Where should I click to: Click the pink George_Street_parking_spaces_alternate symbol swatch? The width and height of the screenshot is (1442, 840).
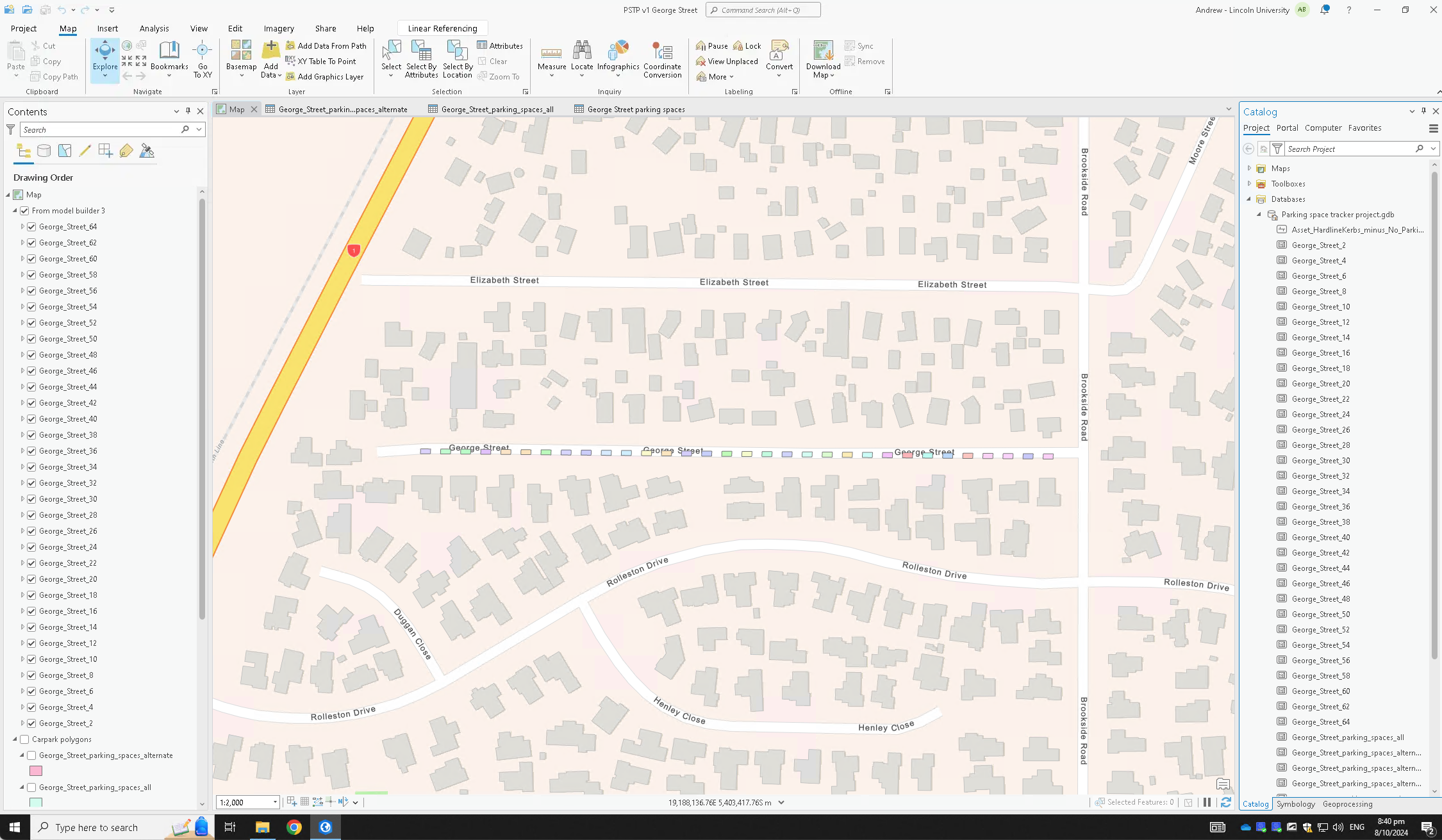pos(36,771)
